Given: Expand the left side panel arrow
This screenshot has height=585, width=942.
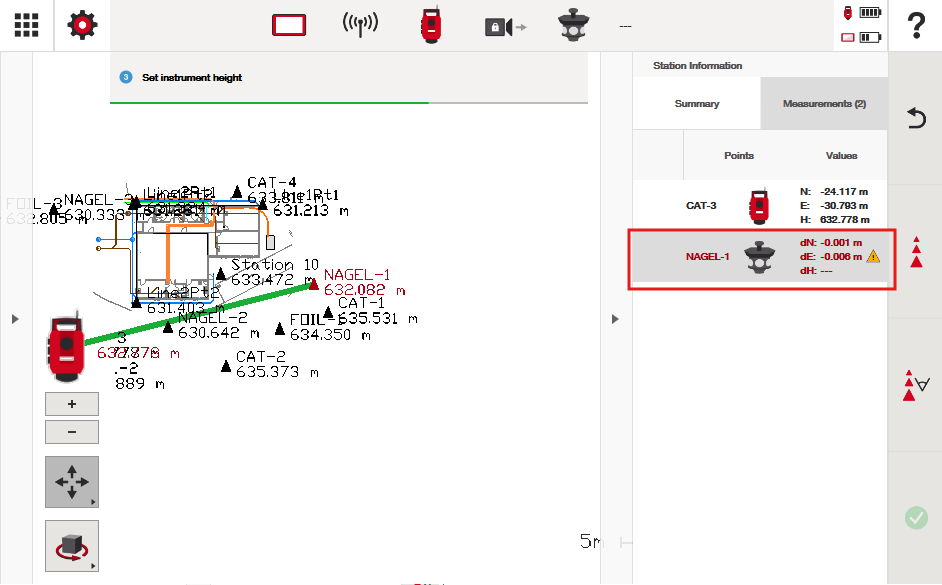Looking at the screenshot, I should pyautogui.click(x=15, y=319).
